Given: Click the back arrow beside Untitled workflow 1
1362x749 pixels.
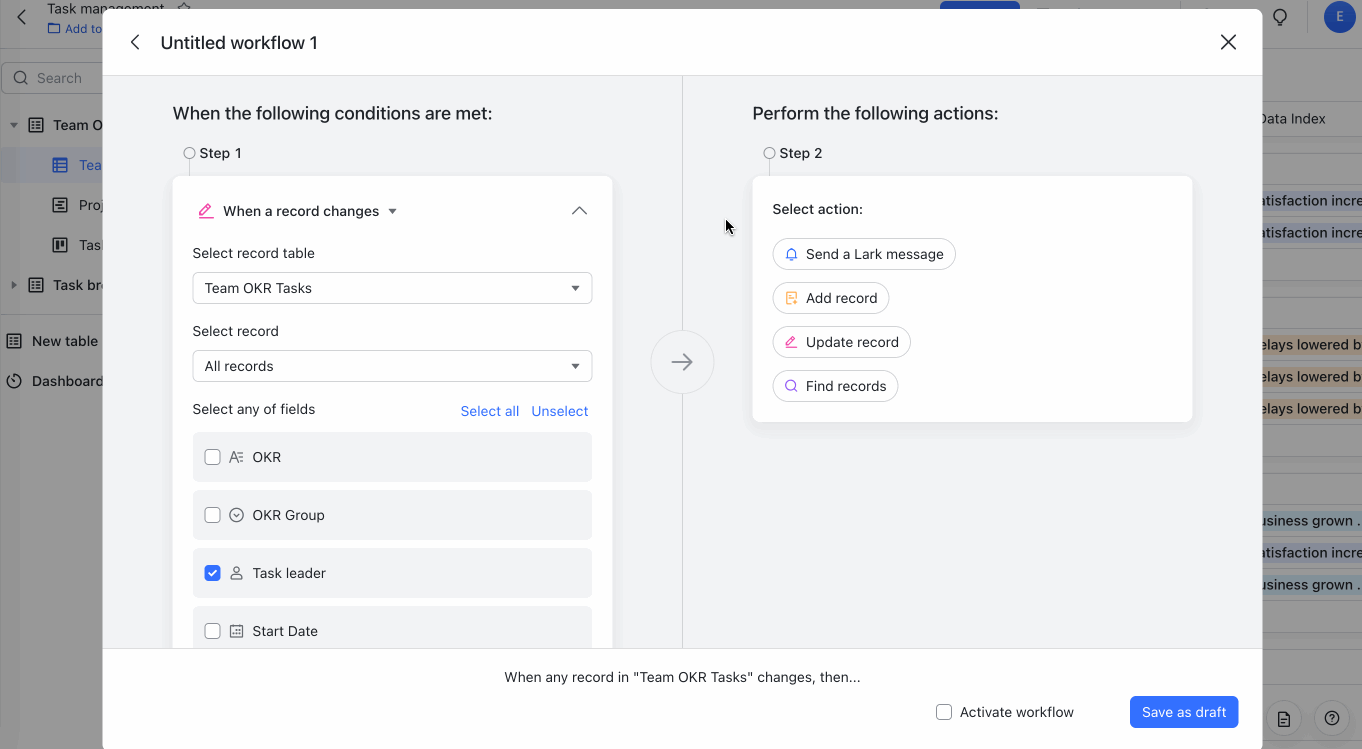Looking at the screenshot, I should [135, 42].
